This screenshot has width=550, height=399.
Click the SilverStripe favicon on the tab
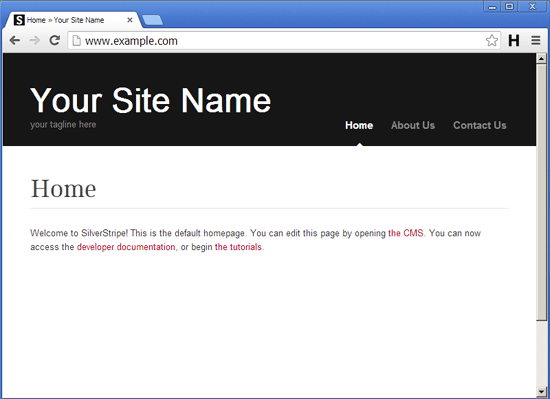[19, 20]
